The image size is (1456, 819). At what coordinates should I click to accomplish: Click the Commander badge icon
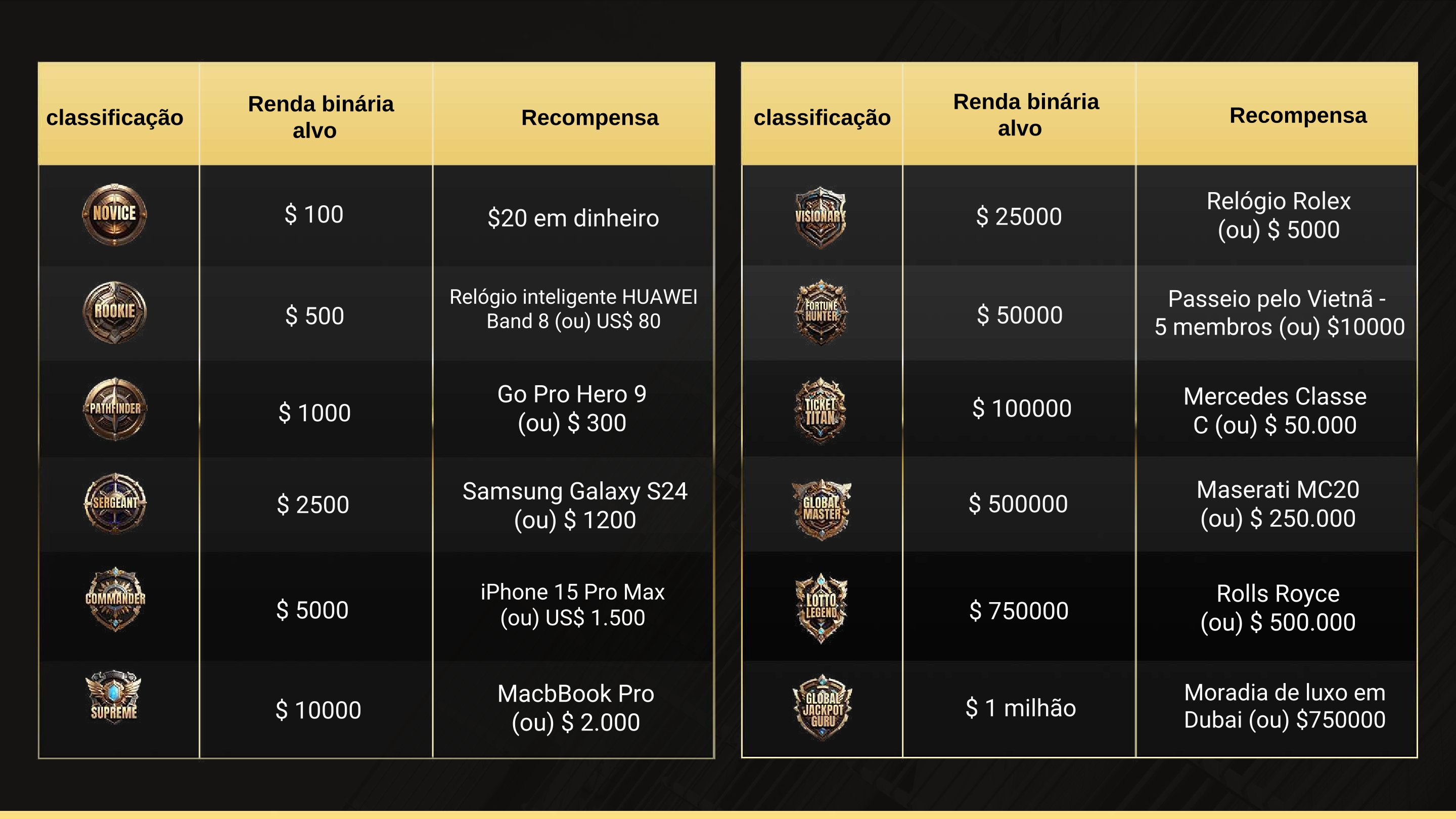(x=115, y=599)
